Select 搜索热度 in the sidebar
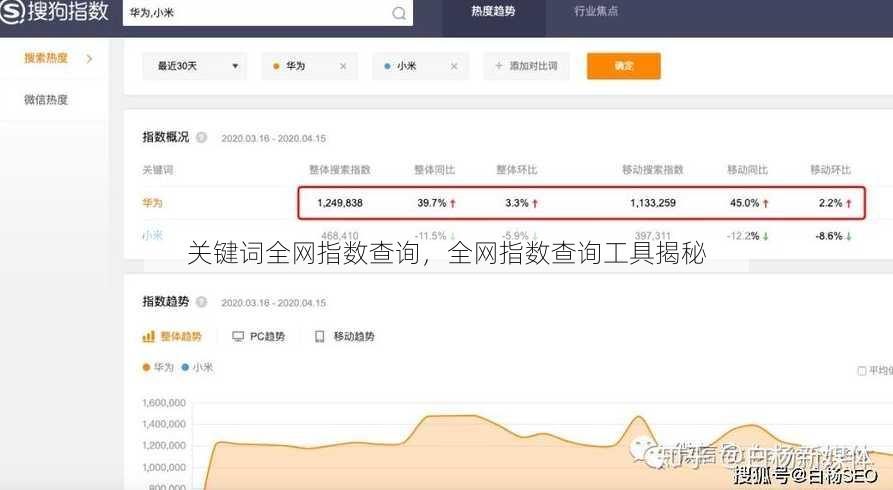Screen dimensions: 893x490 click(46, 58)
